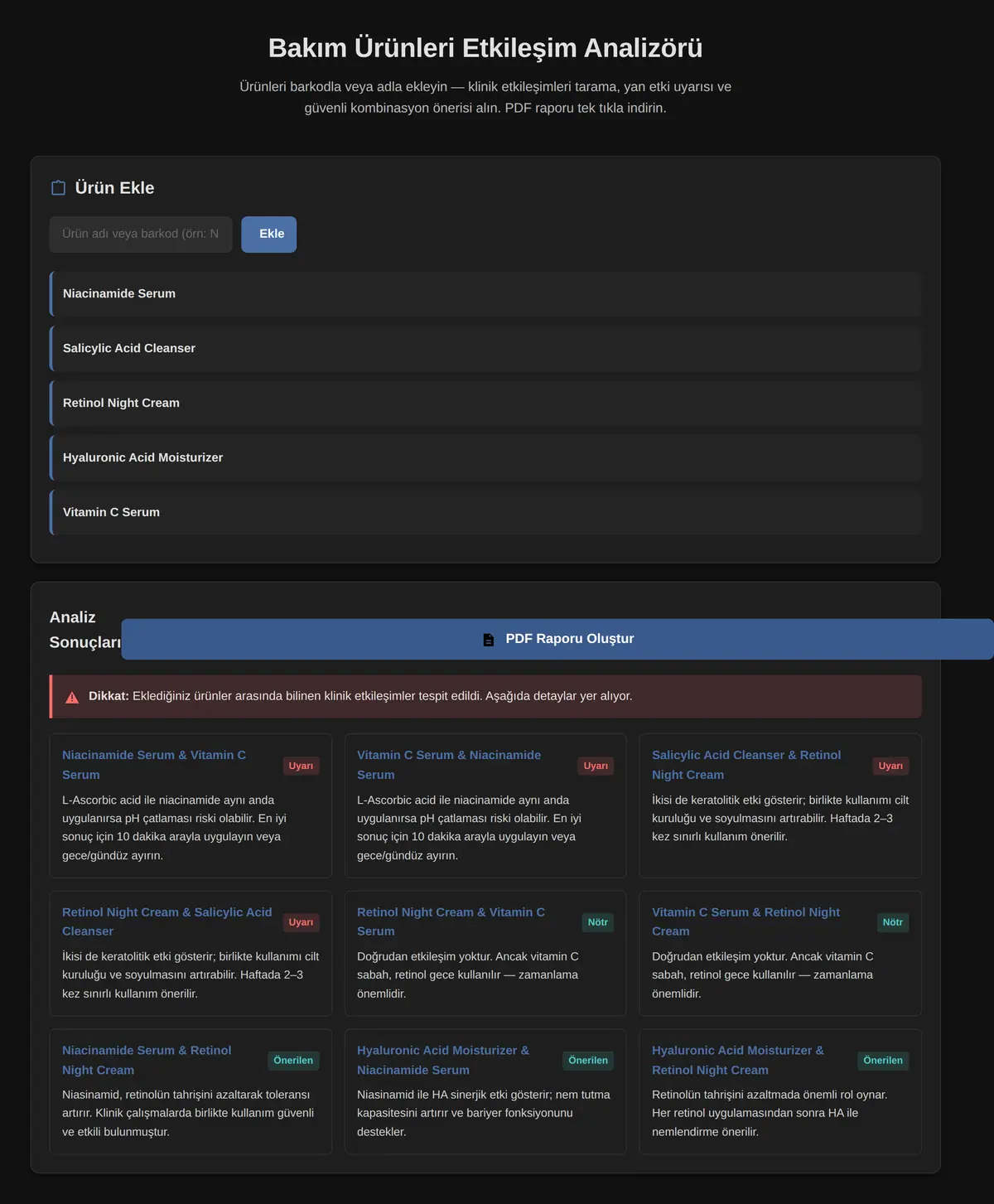Open Retinol Night Cream & Vitamin C Serum title
Screen dimensions: 994x1204
(451, 921)
